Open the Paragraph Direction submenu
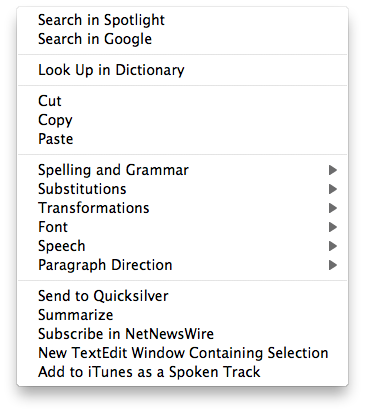This screenshot has width=365, height=413. click(x=182, y=265)
